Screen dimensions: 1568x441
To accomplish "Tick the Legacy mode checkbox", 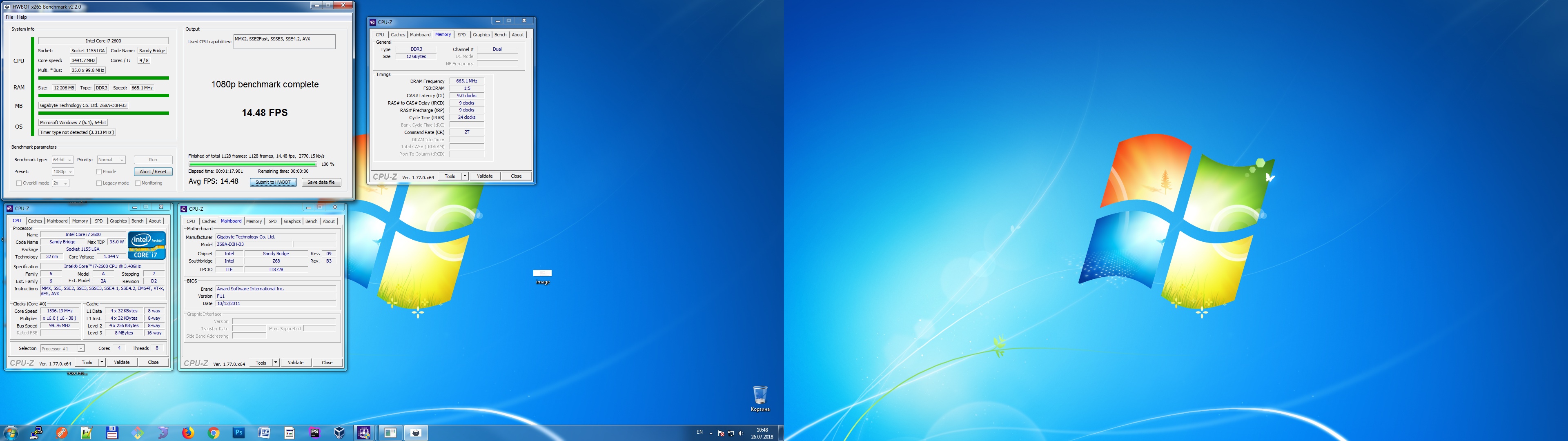I will (x=98, y=183).
